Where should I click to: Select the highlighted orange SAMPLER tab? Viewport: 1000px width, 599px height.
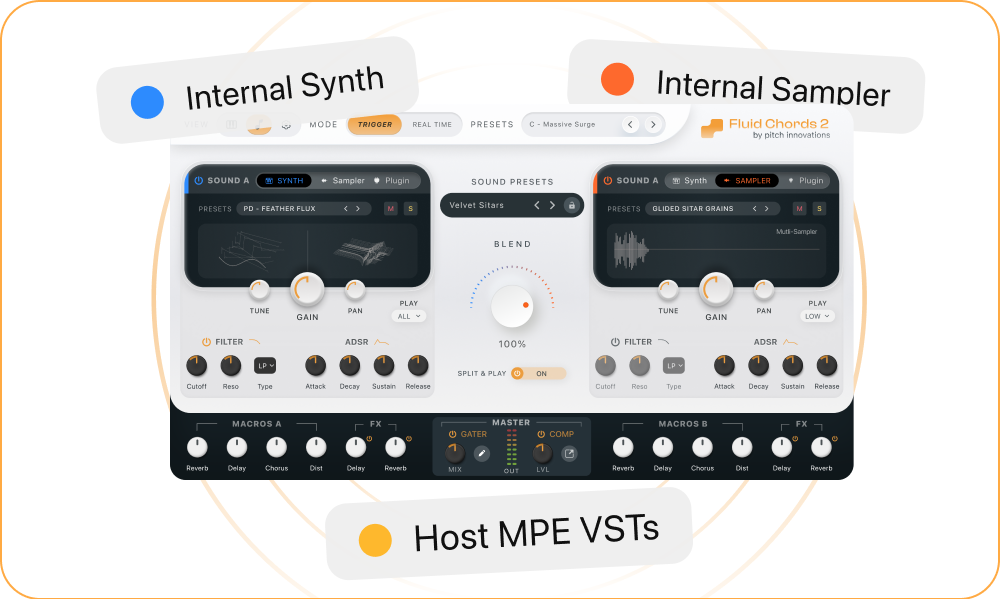click(x=747, y=181)
